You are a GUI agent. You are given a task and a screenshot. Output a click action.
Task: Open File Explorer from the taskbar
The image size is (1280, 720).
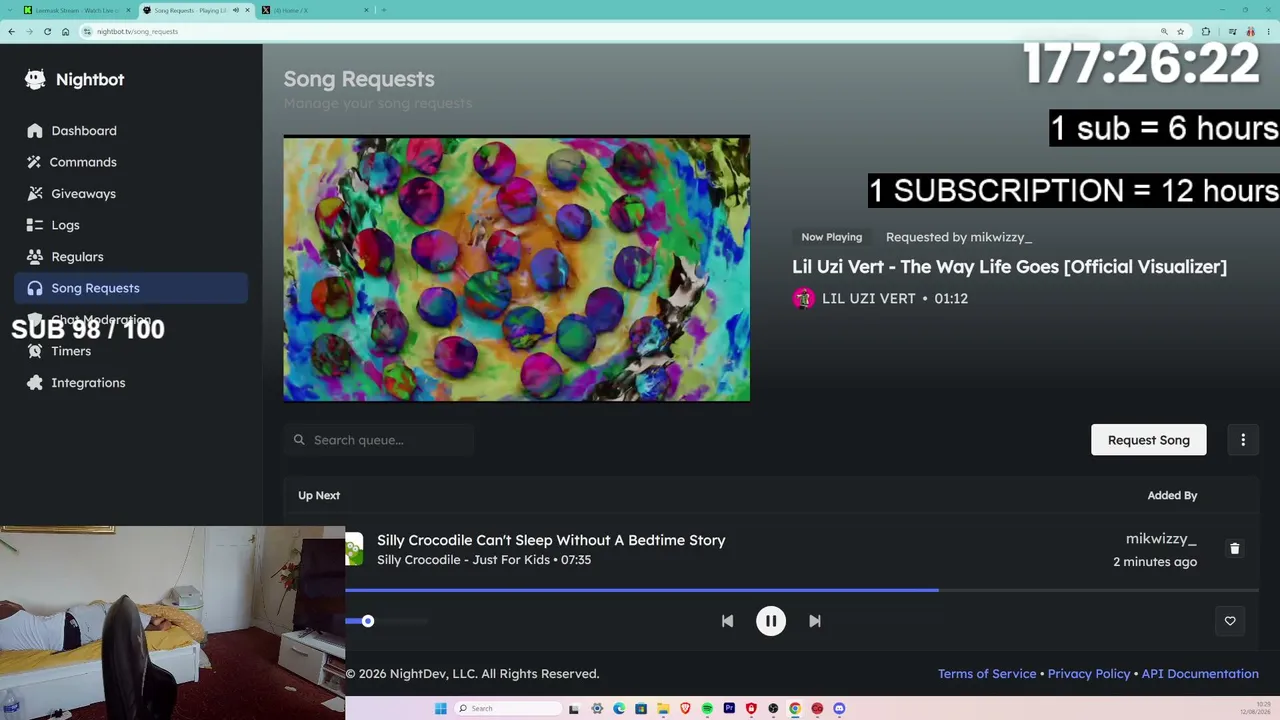[663, 709]
